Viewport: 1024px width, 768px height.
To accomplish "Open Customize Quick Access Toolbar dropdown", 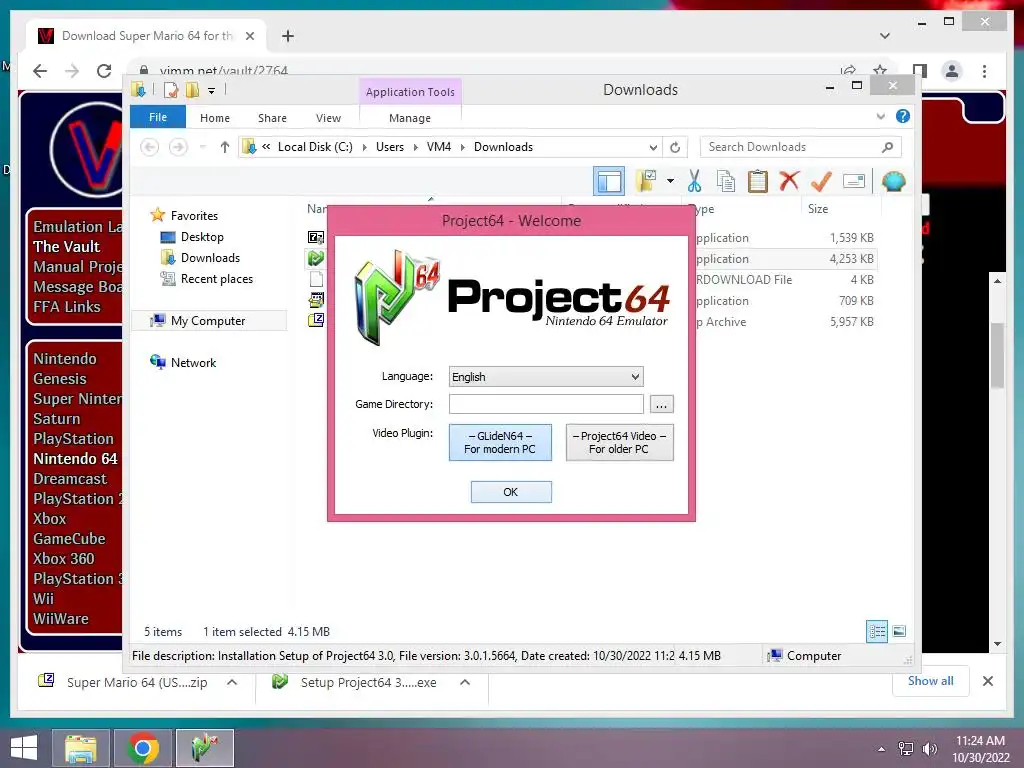I will pos(212,91).
